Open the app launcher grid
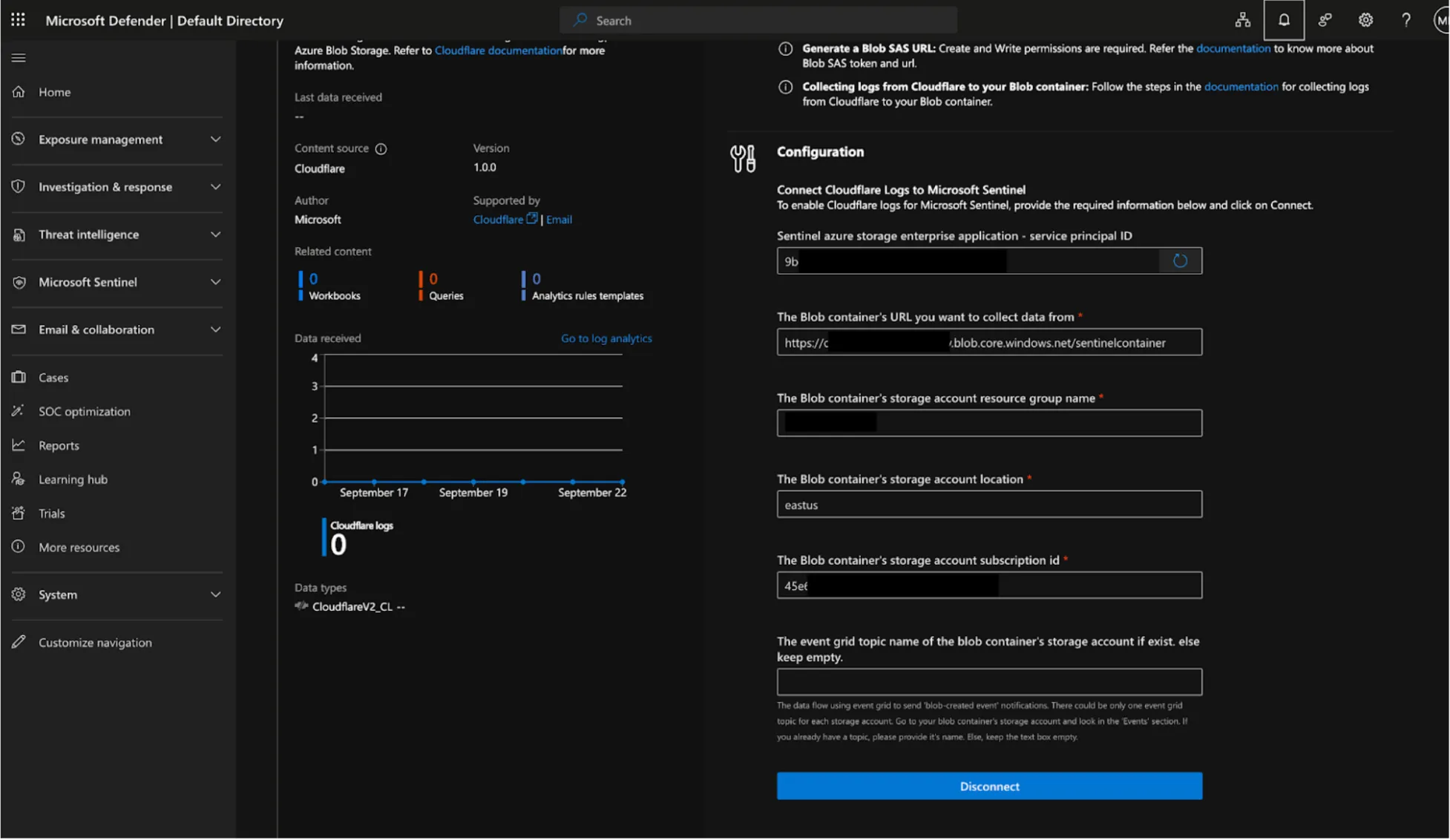 [x=17, y=20]
